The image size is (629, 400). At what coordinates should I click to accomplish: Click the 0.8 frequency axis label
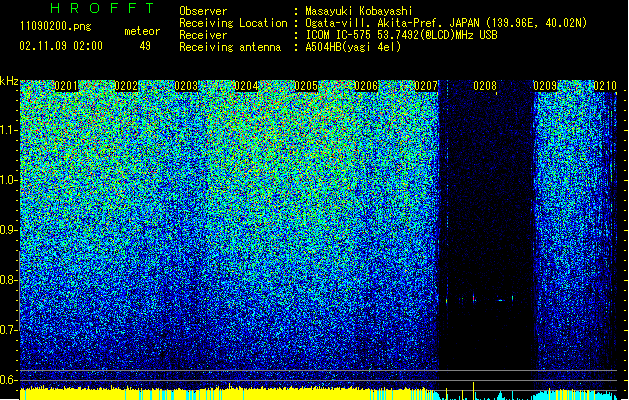pos(9,280)
